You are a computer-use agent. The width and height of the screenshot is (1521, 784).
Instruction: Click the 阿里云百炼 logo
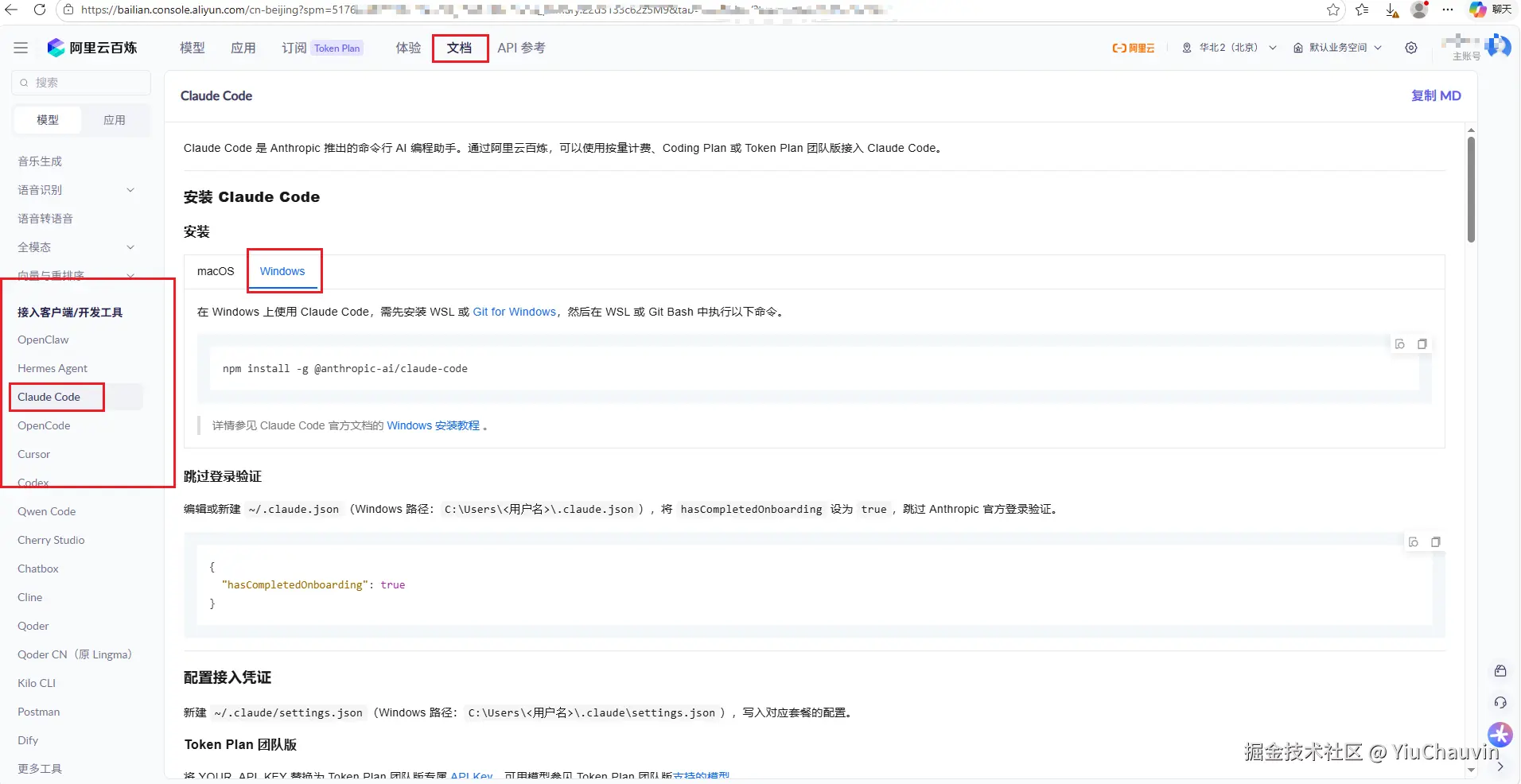[92, 48]
